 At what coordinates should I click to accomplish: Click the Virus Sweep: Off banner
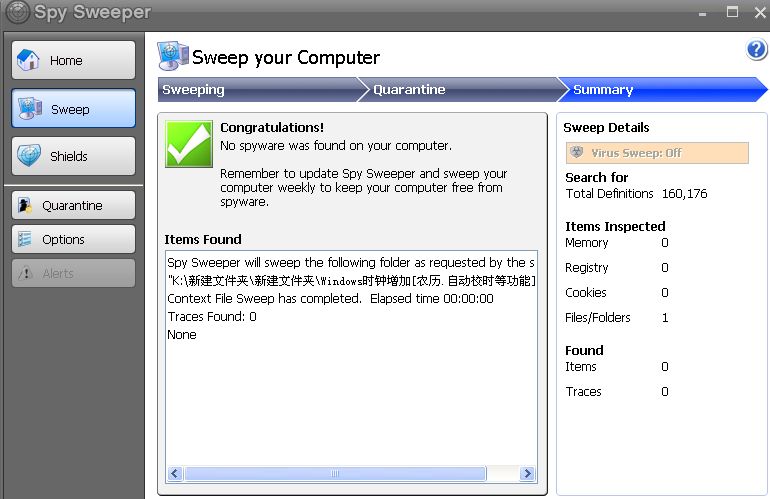(657, 153)
